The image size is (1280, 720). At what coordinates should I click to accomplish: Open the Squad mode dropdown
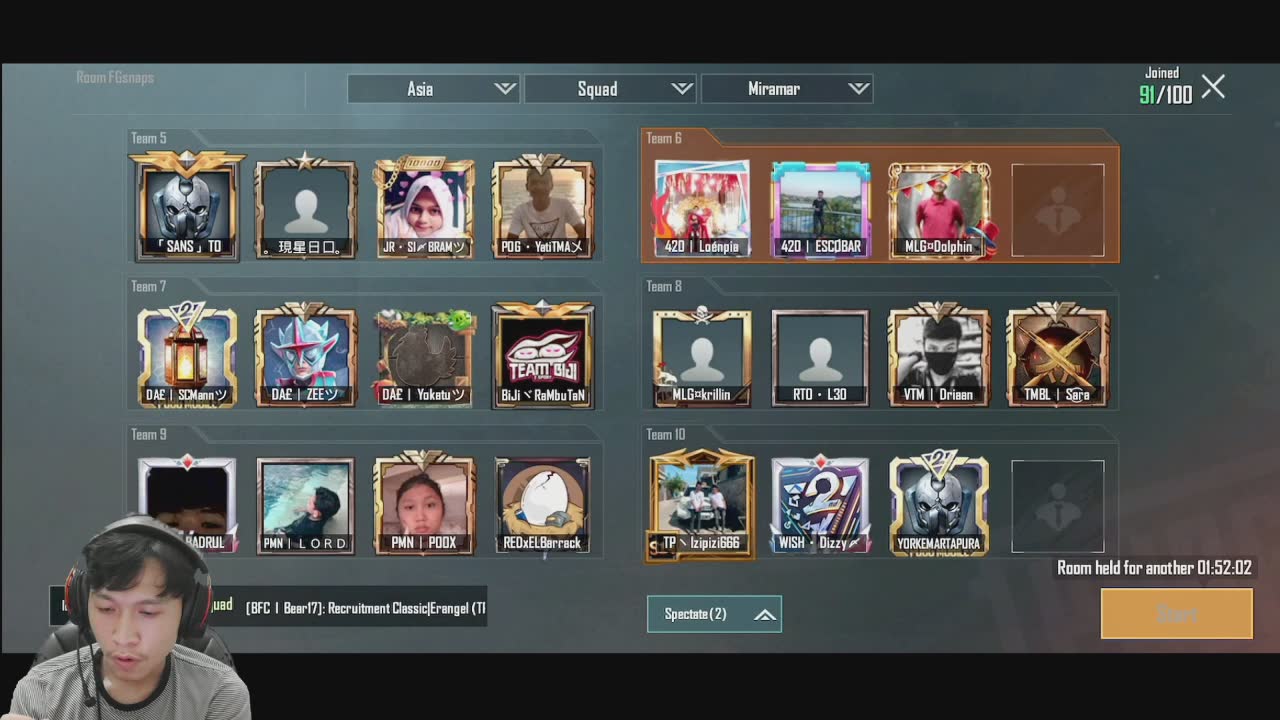(x=609, y=89)
